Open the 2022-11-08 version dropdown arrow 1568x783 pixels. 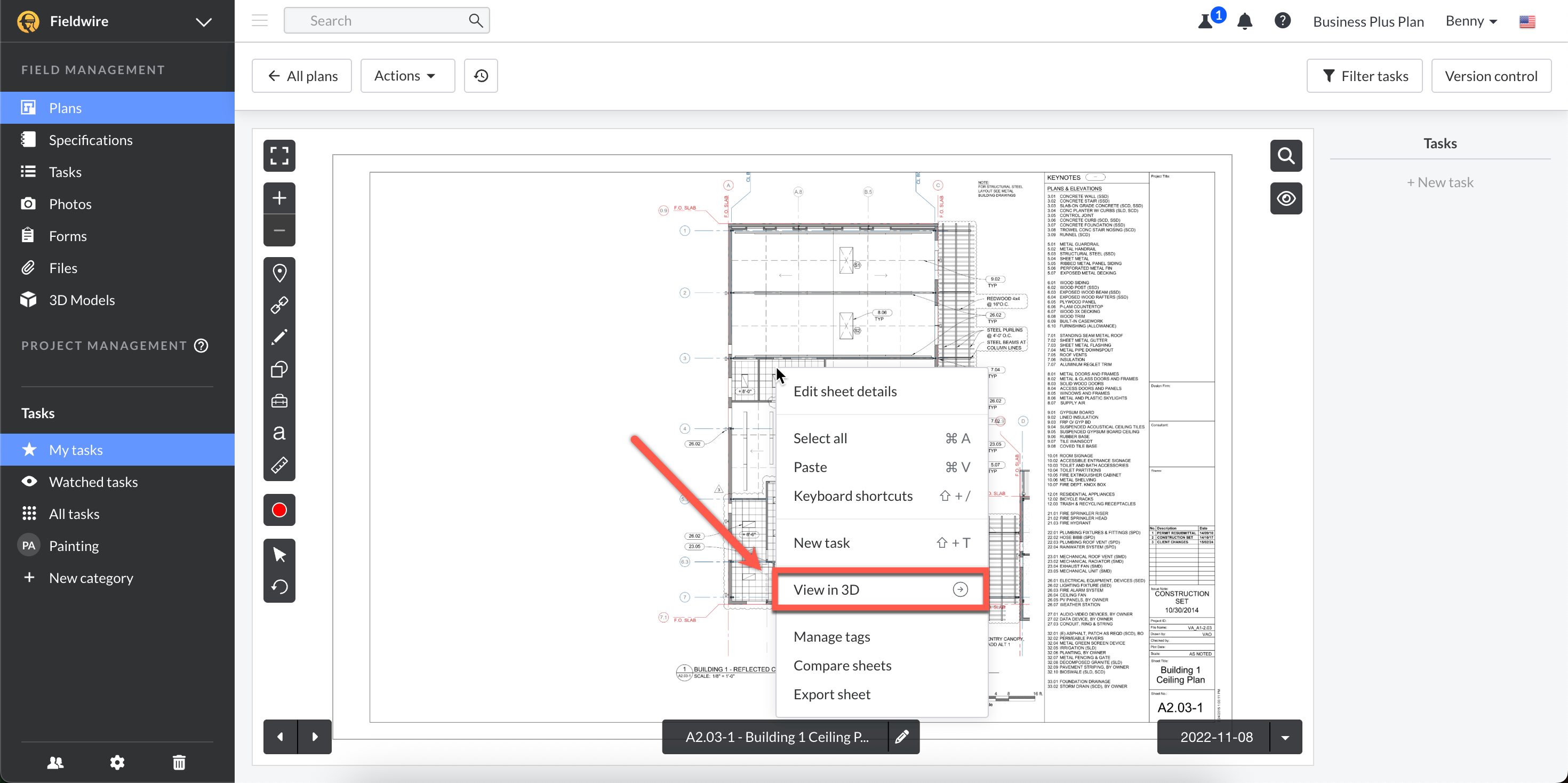1285,737
